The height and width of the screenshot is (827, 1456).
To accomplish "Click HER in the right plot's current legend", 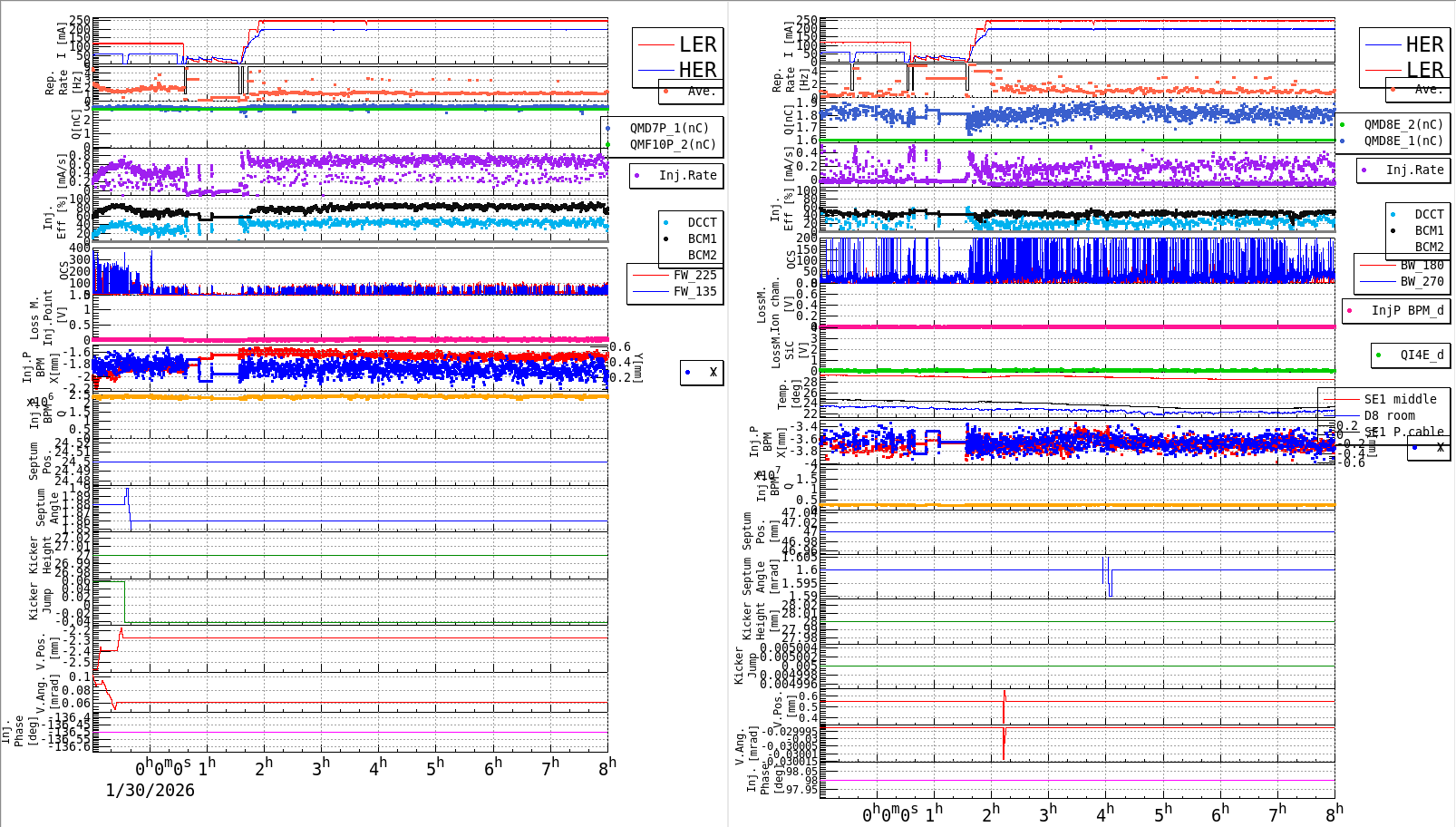I will [1424, 44].
